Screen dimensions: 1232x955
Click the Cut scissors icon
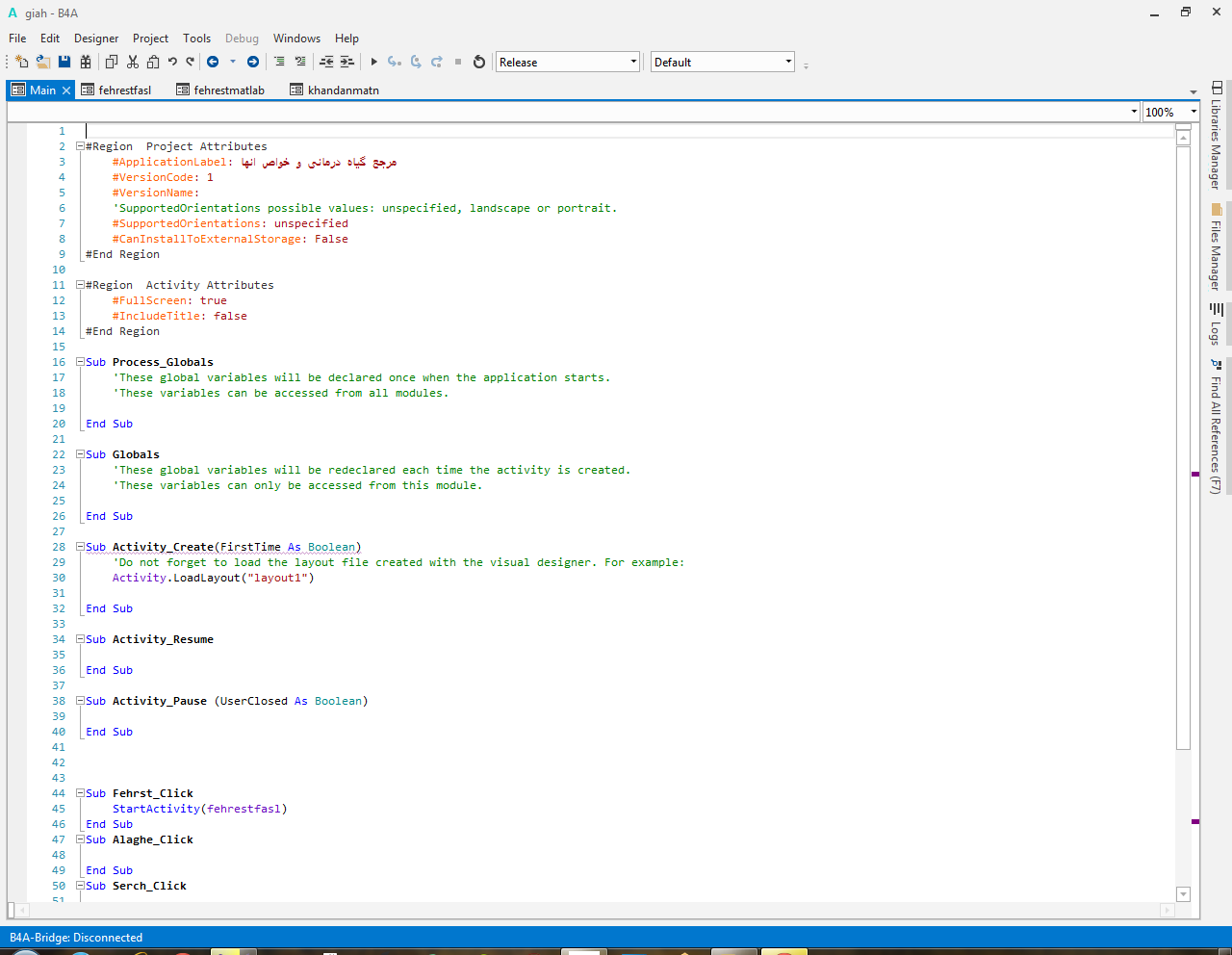[x=132, y=62]
